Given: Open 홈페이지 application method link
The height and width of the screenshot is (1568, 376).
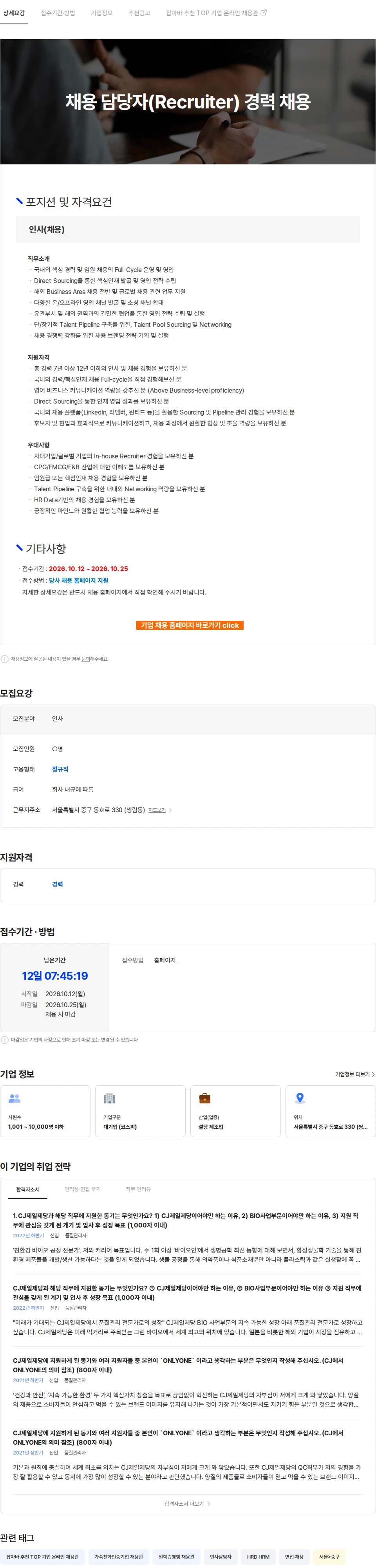Looking at the screenshot, I should (164, 960).
